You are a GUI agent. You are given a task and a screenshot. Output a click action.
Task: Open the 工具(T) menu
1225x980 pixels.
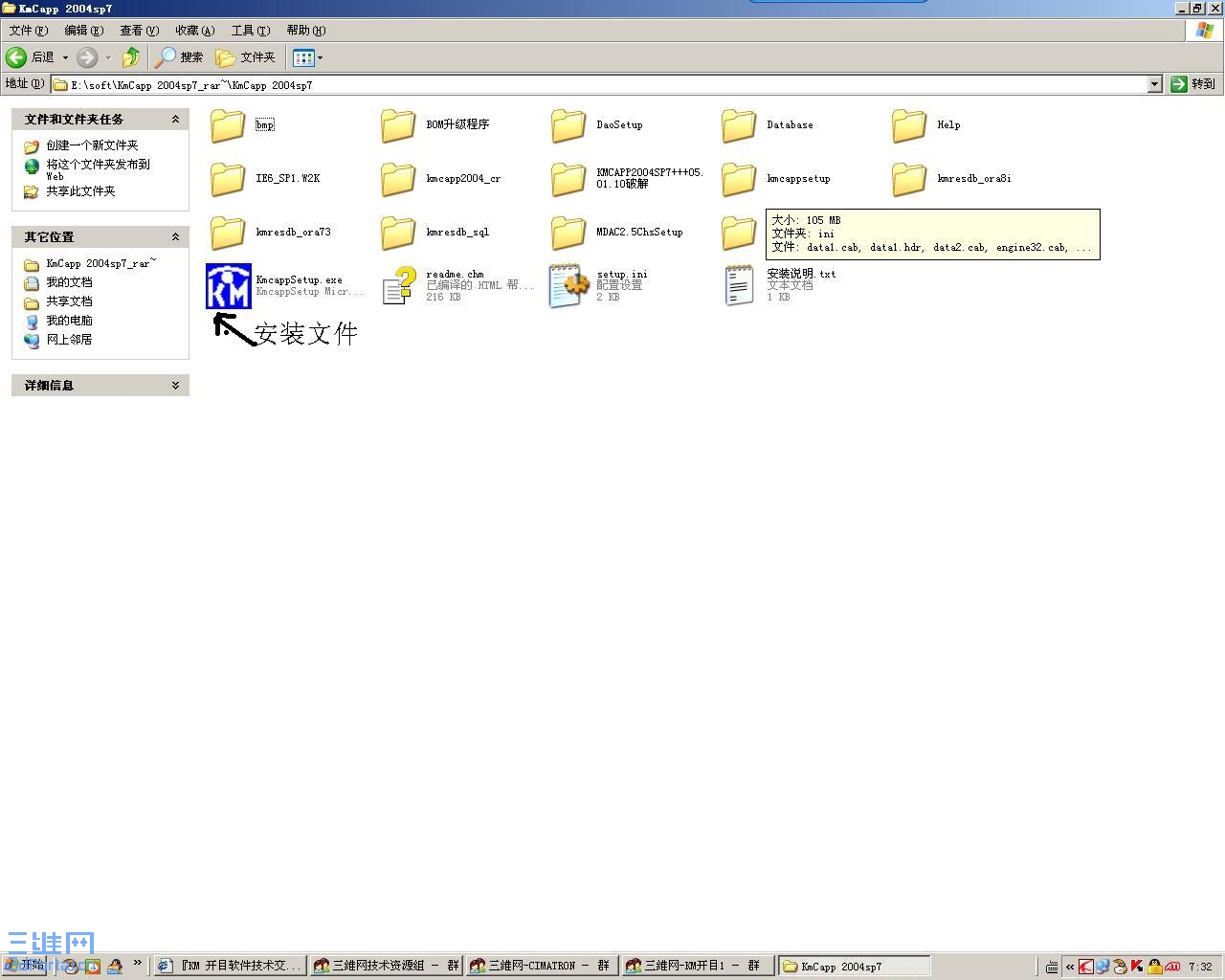pyautogui.click(x=251, y=31)
